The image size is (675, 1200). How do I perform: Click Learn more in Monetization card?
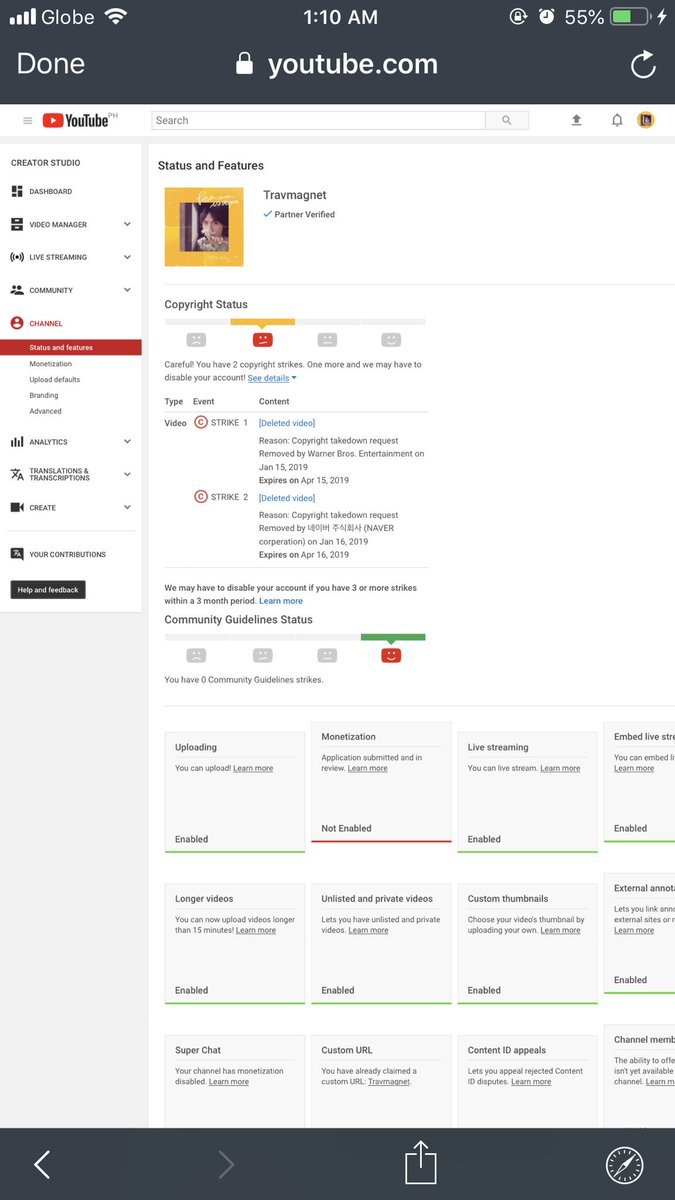coord(368,768)
